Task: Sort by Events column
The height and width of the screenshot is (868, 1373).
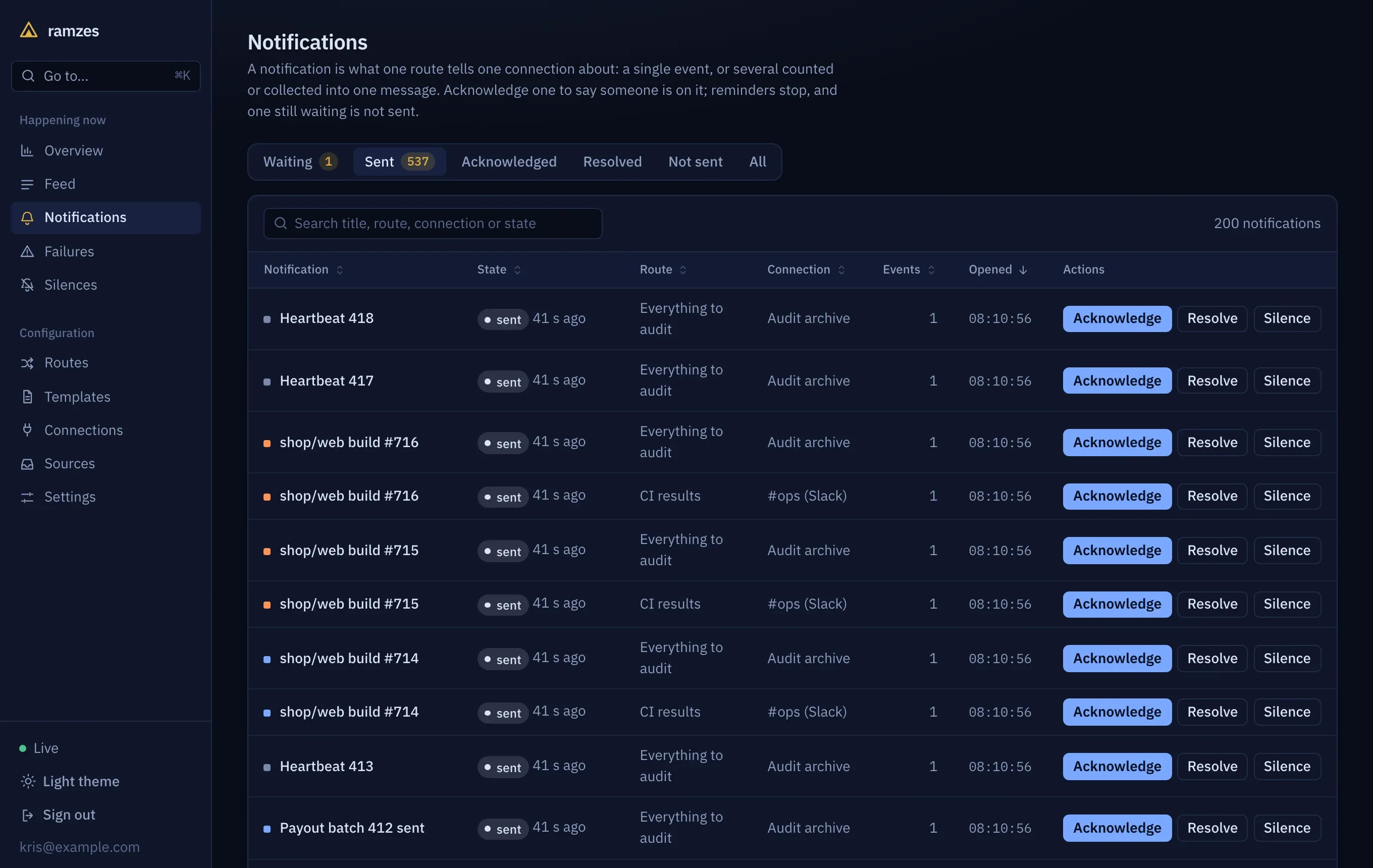Action: pyautogui.click(x=908, y=269)
